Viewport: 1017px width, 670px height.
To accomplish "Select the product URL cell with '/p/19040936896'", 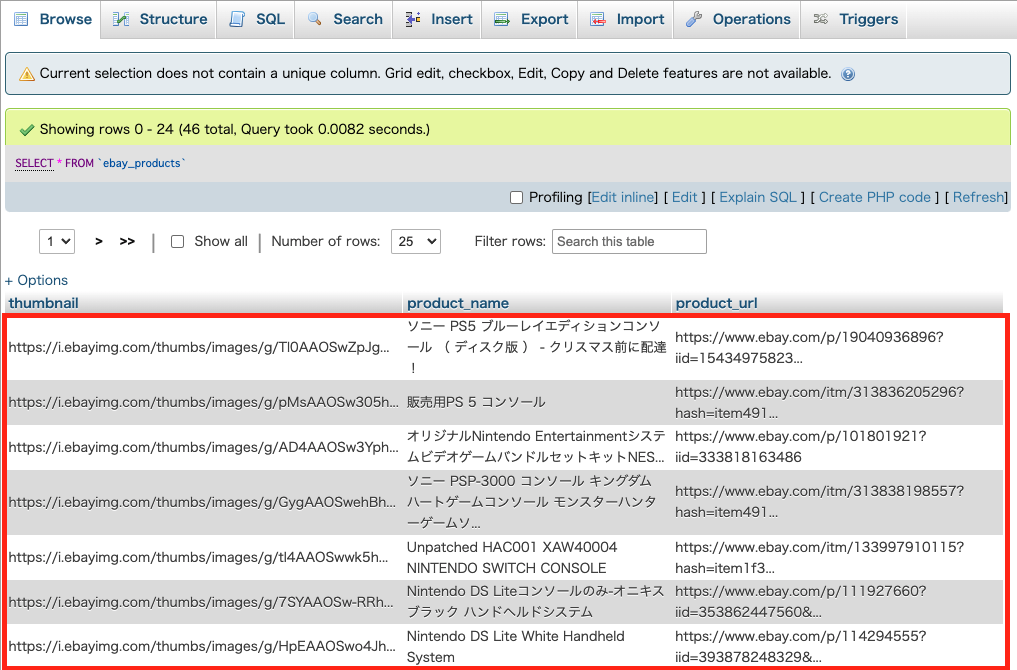I will tap(837, 348).
